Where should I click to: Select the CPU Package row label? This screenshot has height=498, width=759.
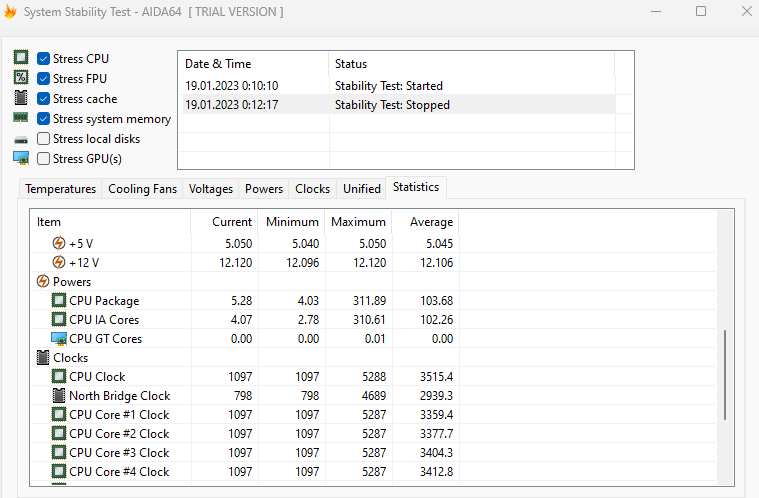[x=104, y=301]
